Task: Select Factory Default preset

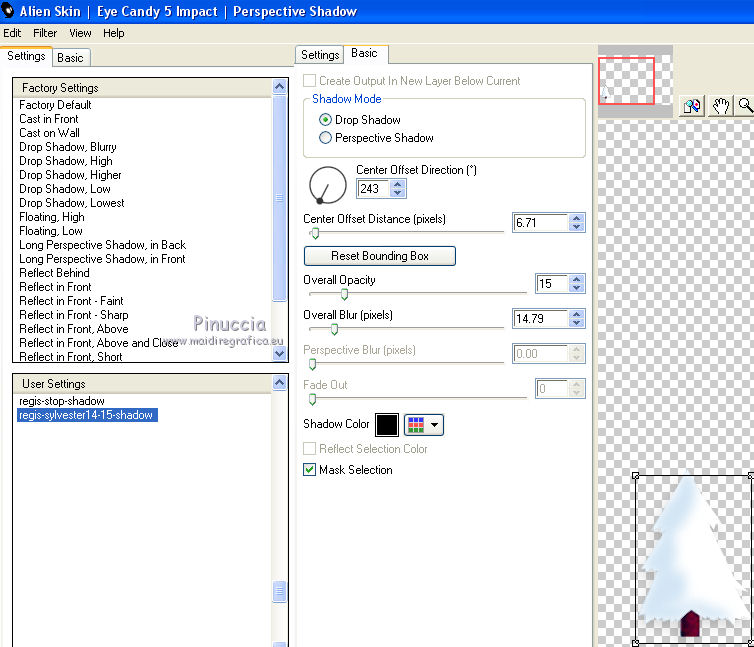Action: [55, 105]
